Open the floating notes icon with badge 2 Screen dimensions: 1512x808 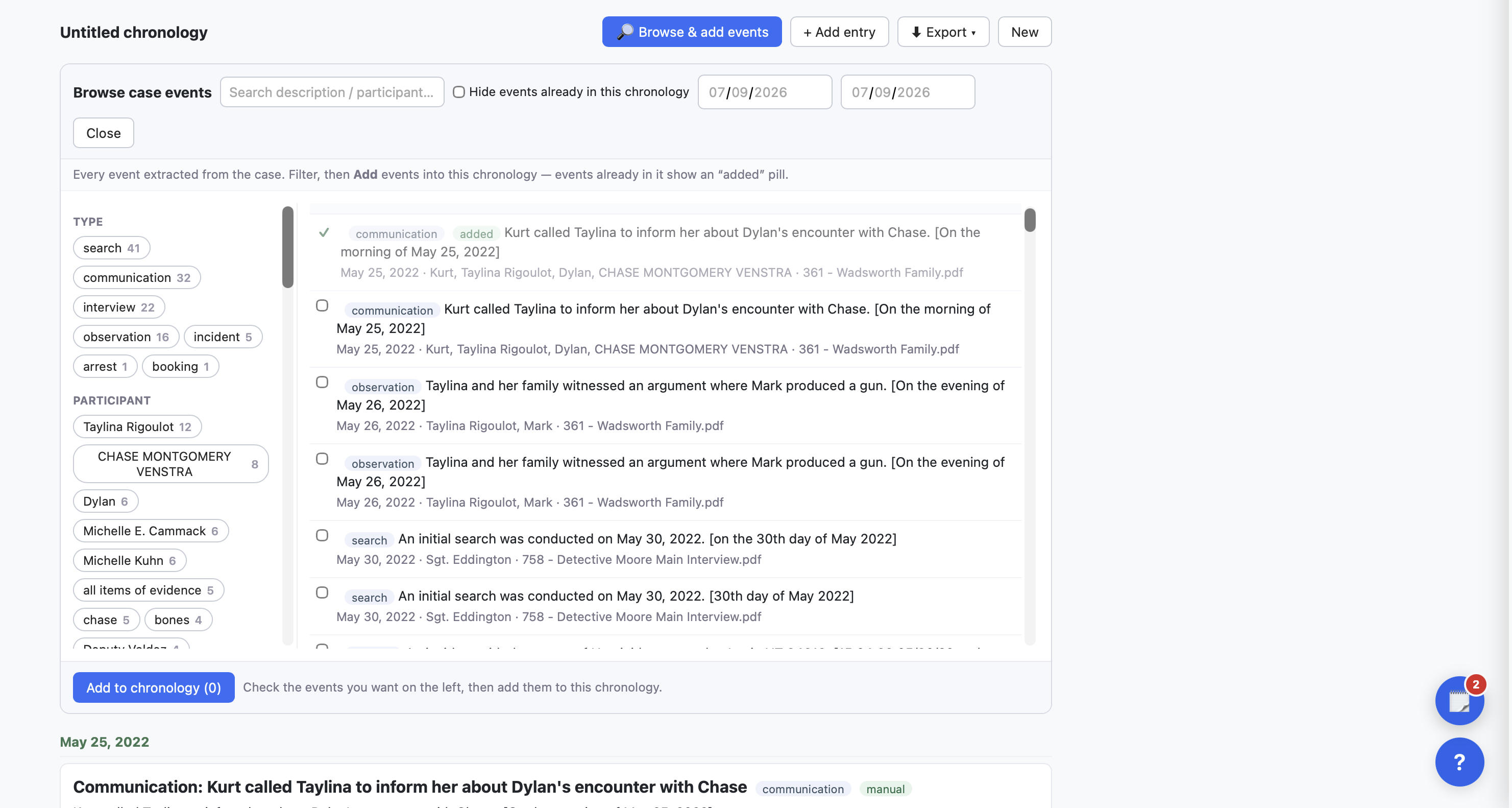(x=1459, y=700)
